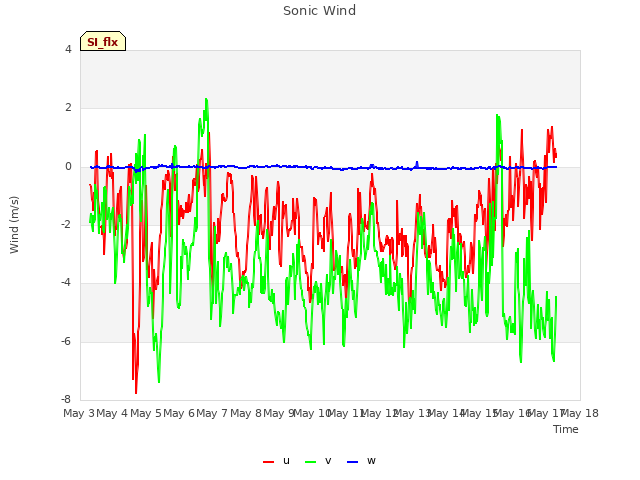Click the May 7 axis label
The height and width of the screenshot is (480, 640).
pyautogui.click(x=212, y=413)
